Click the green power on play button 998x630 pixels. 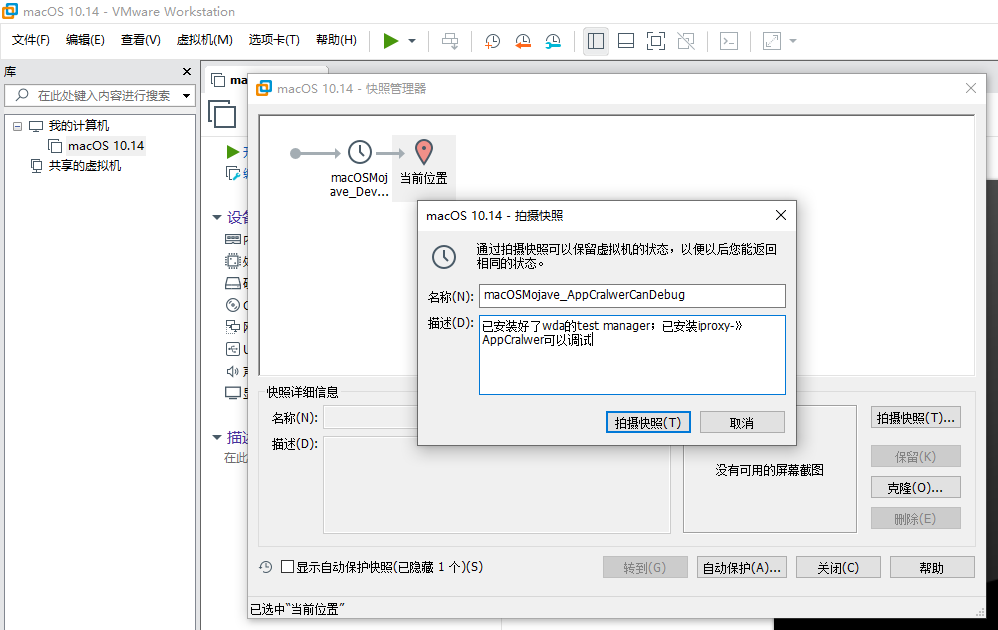pyautogui.click(x=391, y=41)
